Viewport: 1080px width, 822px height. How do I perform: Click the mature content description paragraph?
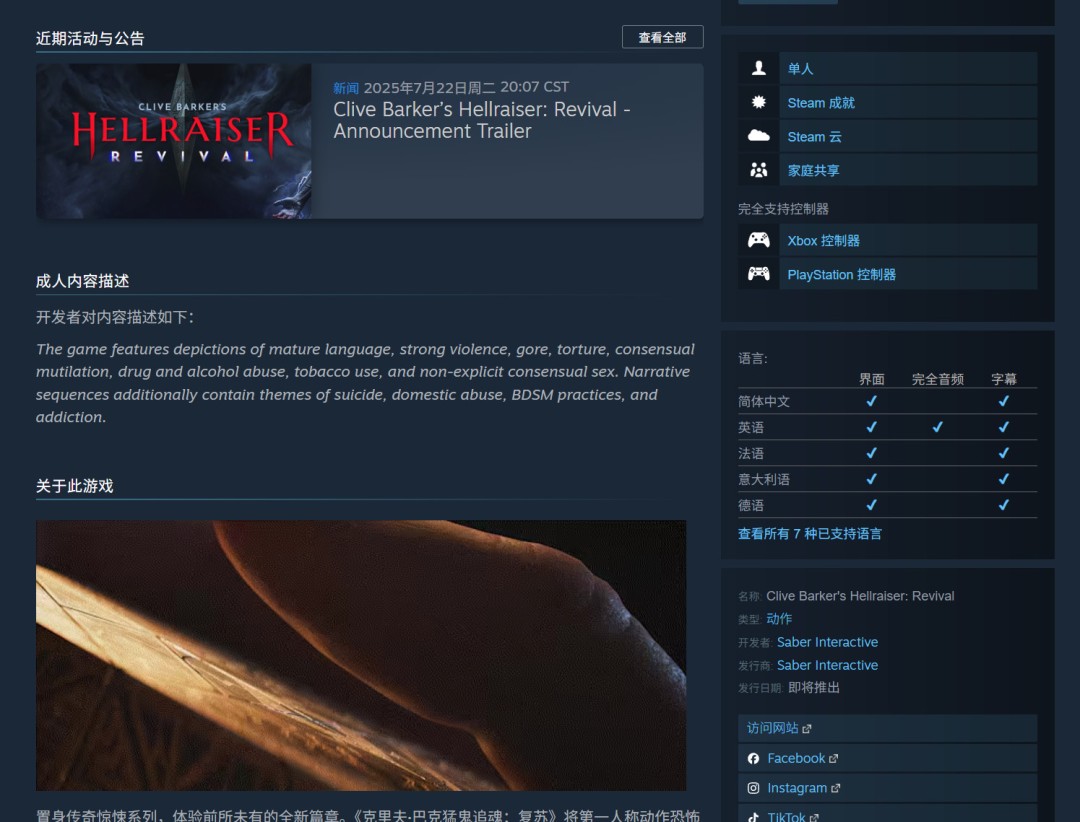(365, 383)
